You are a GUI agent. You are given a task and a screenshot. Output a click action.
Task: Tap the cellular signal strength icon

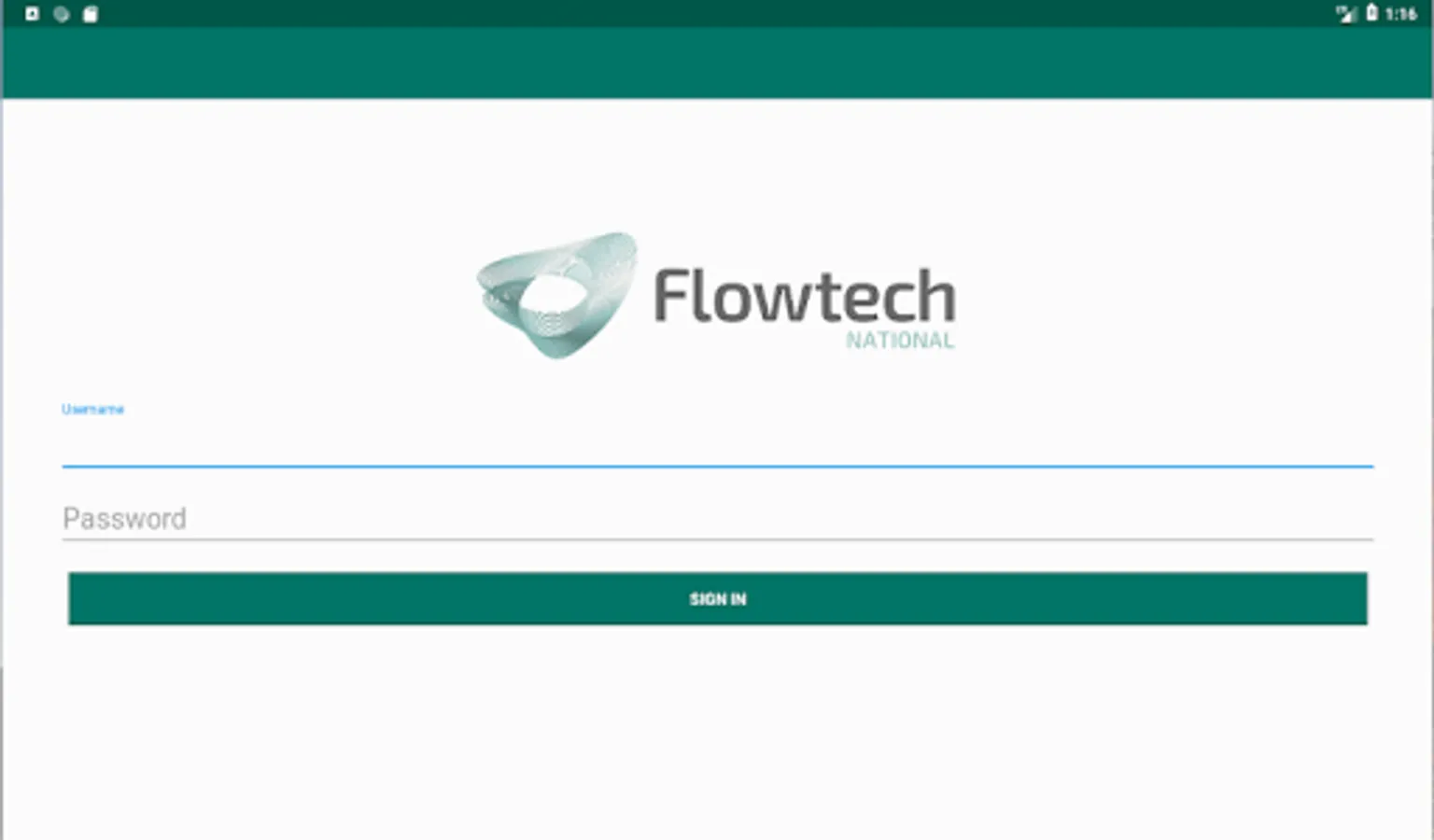[x=1345, y=14]
